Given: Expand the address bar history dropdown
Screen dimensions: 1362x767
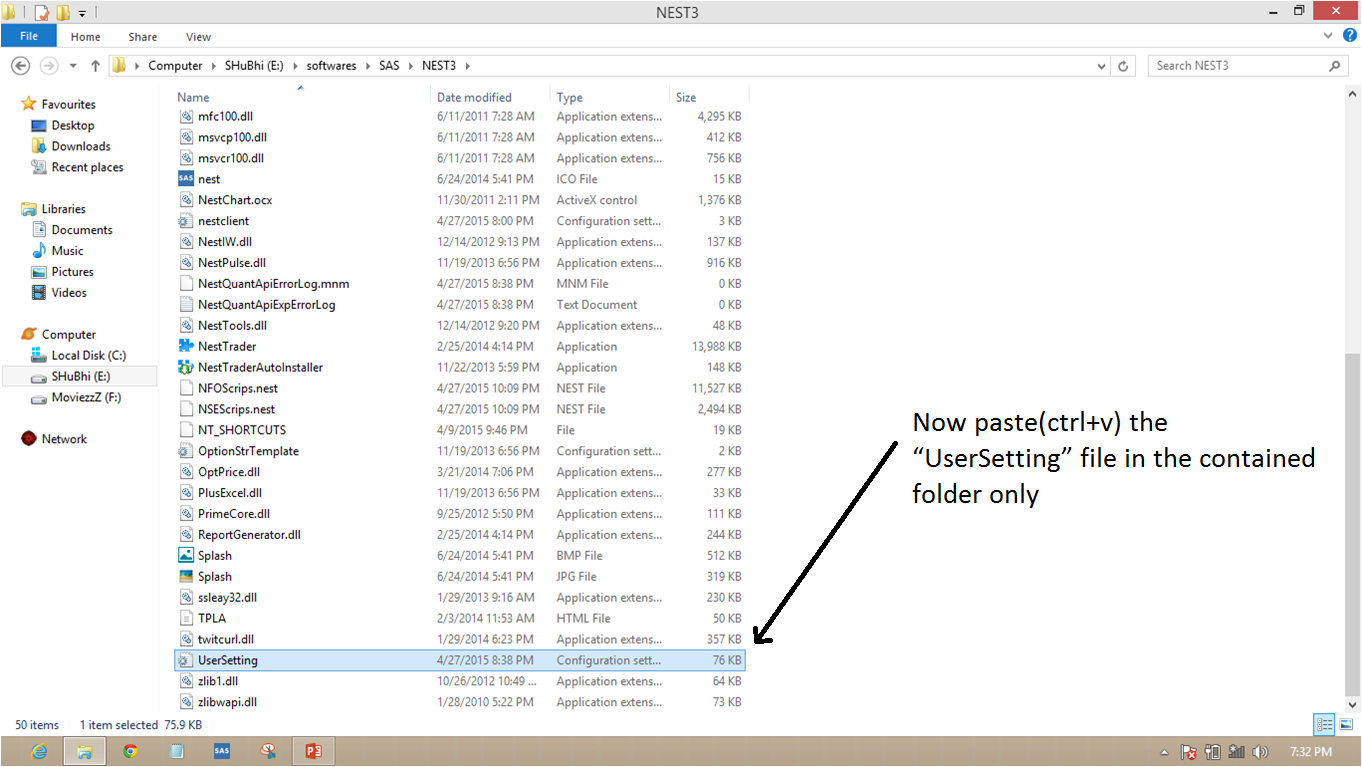Looking at the screenshot, I should pos(1102,66).
